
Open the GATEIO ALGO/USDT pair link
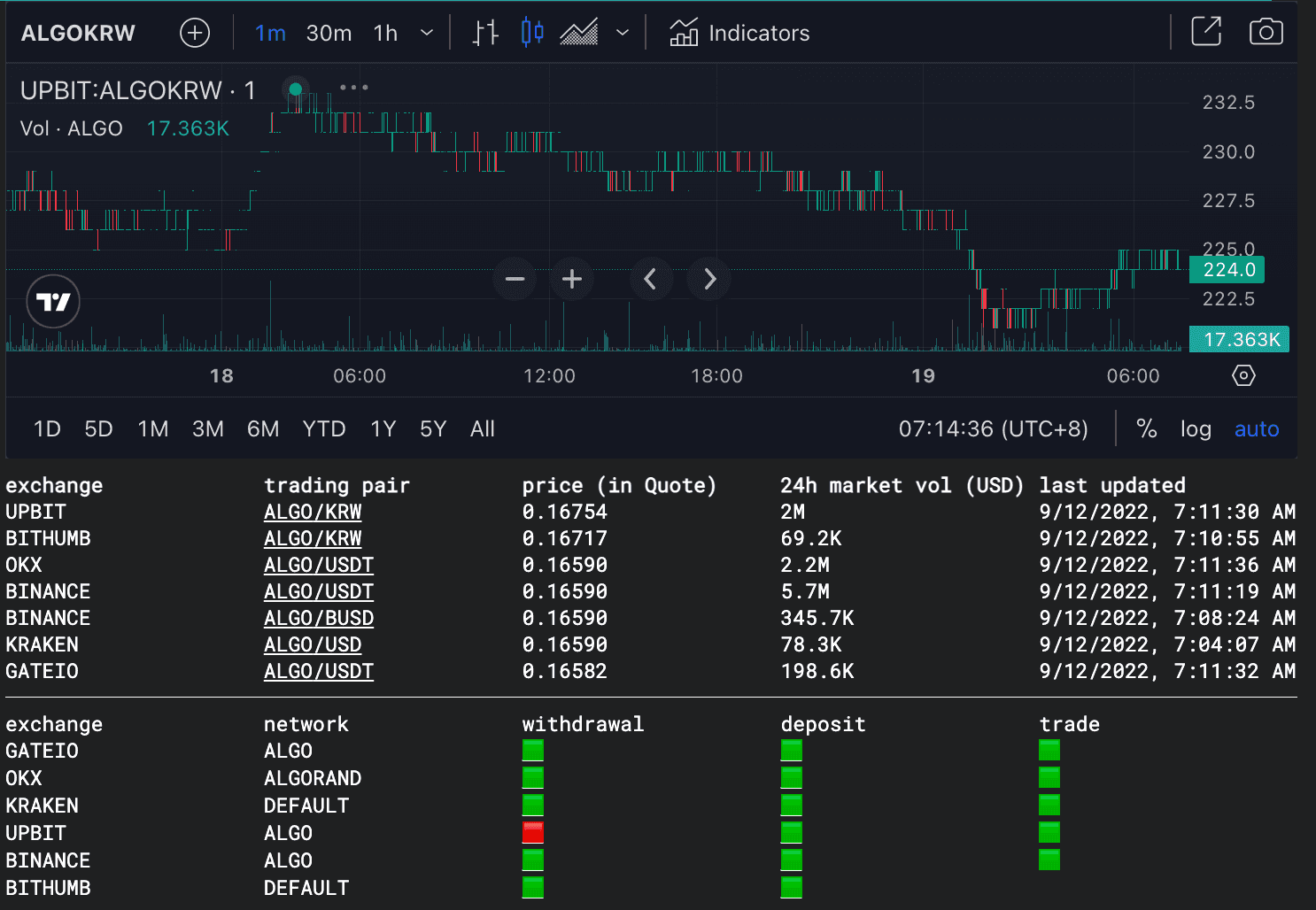(x=319, y=671)
